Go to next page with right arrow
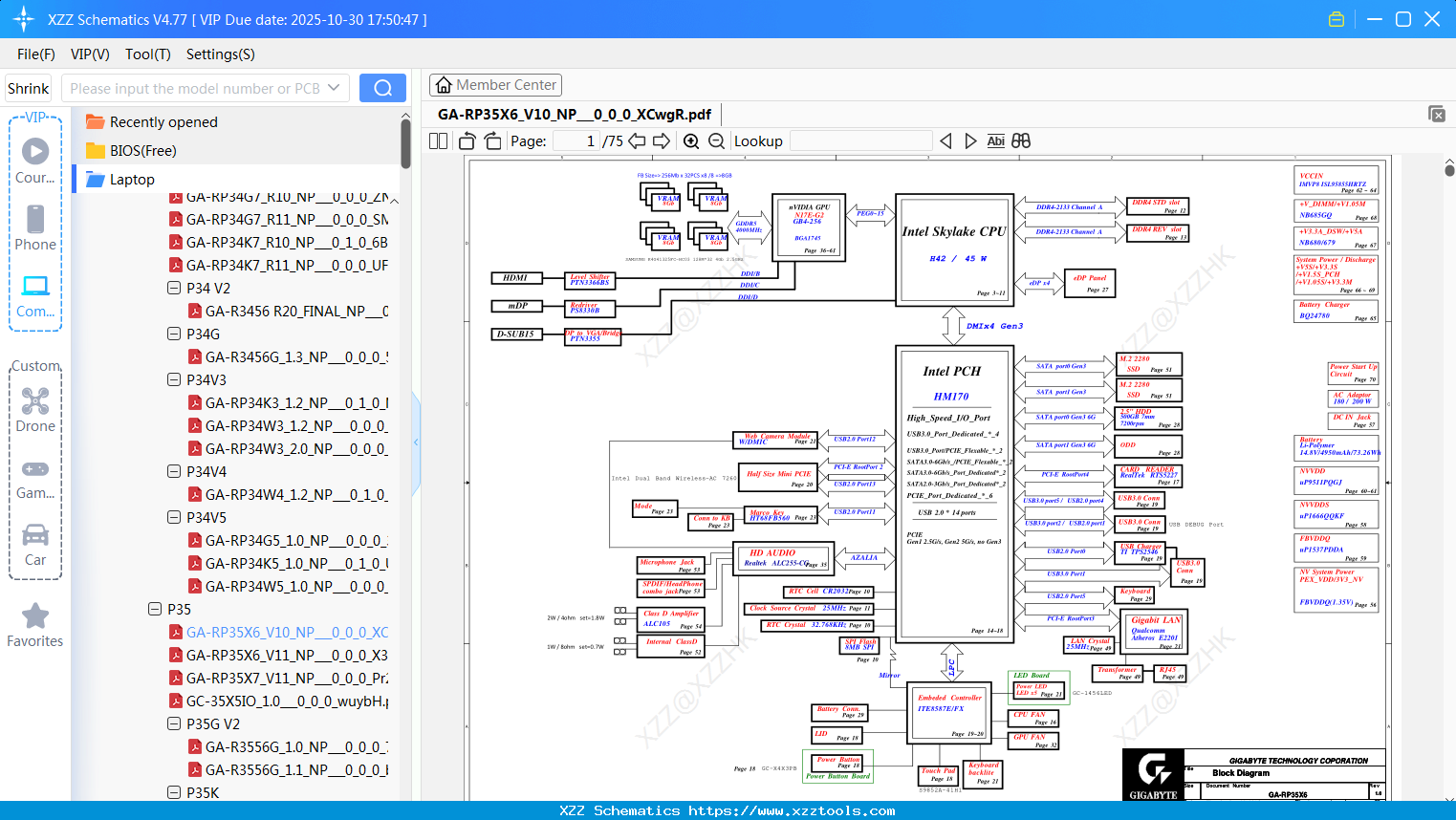This screenshot has height=820, width=1456. pyautogui.click(x=662, y=140)
